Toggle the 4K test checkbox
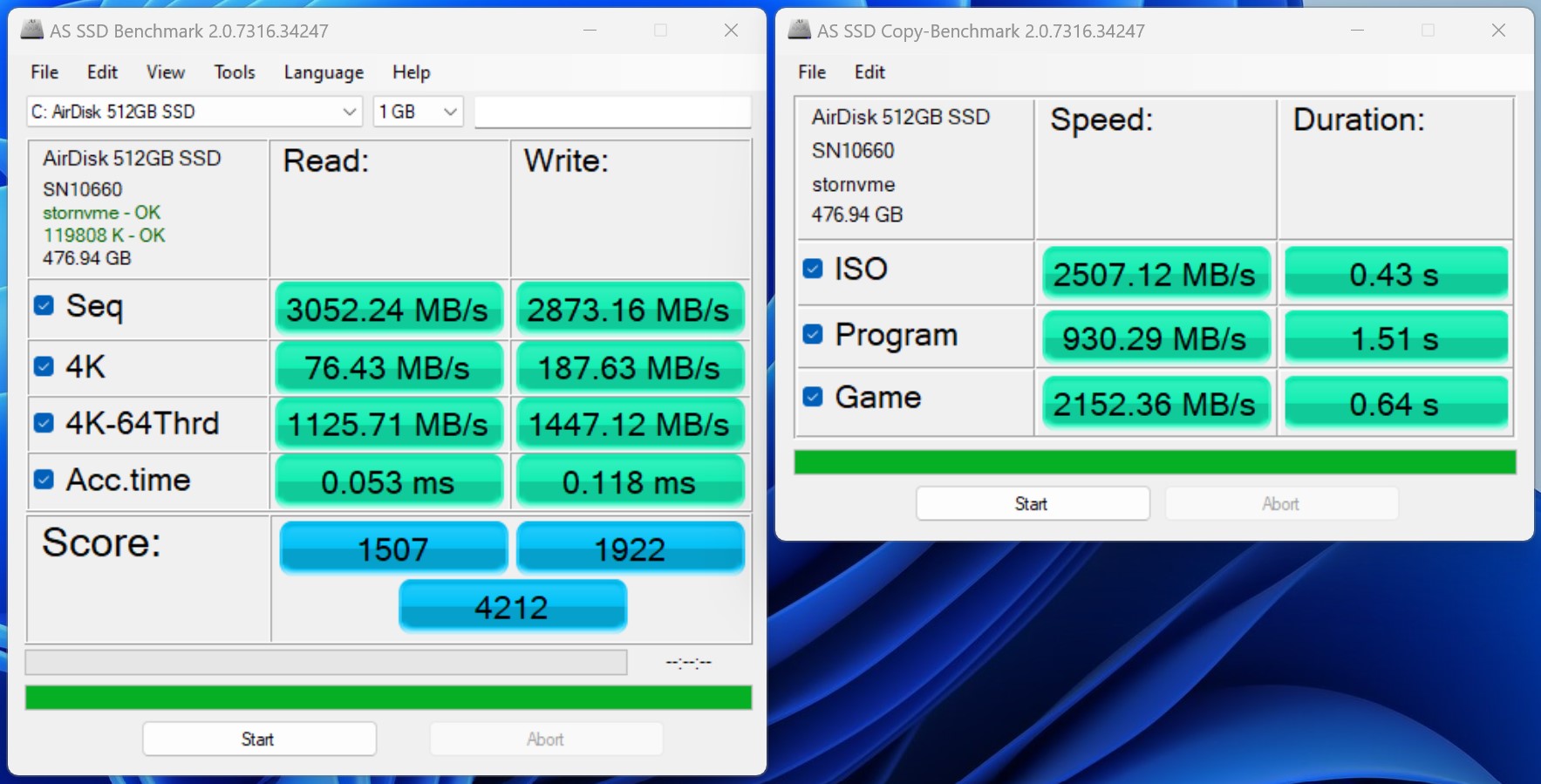This screenshot has width=1541, height=784. pyautogui.click(x=44, y=366)
